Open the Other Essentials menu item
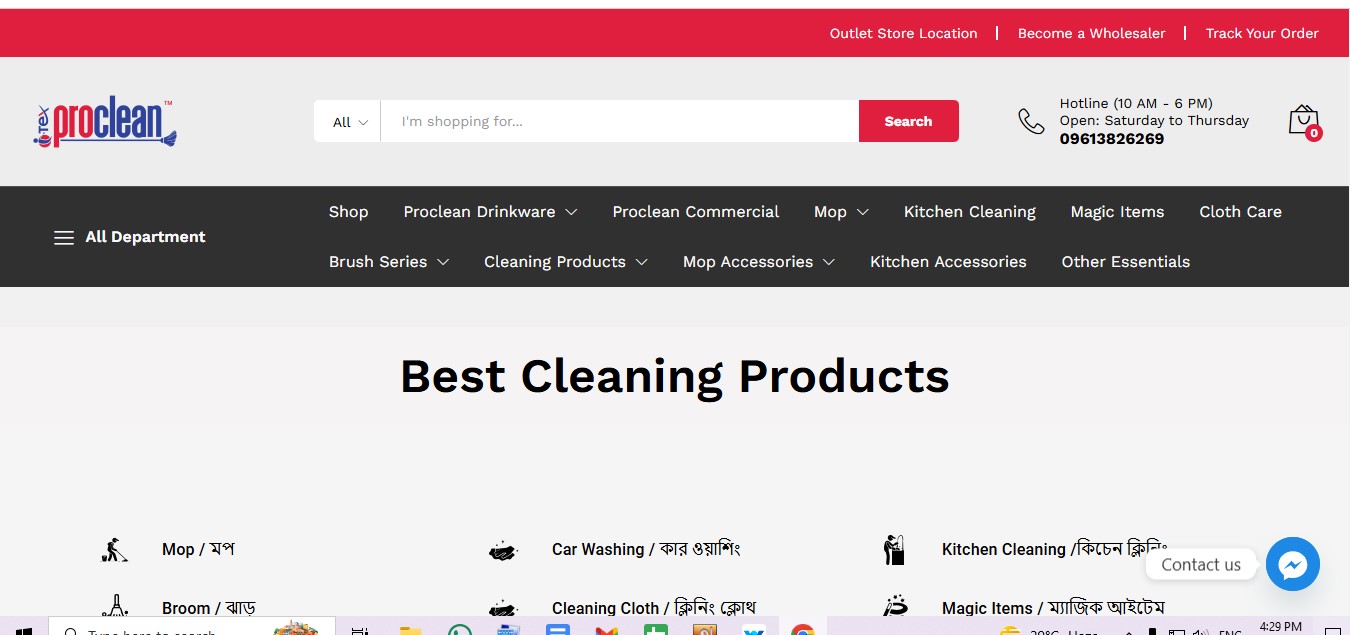This screenshot has width=1350, height=635. (1126, 262)
